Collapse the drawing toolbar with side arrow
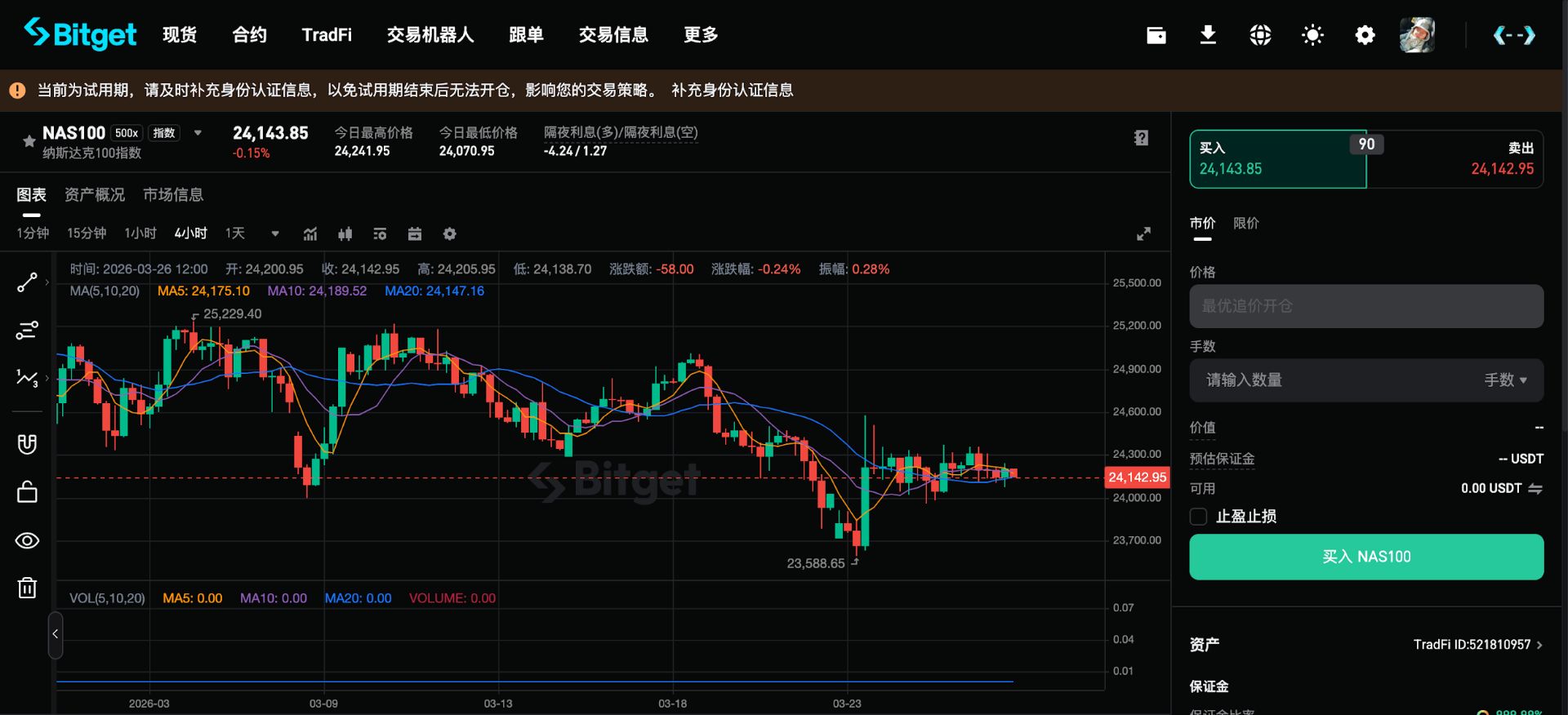Viewport: 1568px width, 715px height. point(55,634)
